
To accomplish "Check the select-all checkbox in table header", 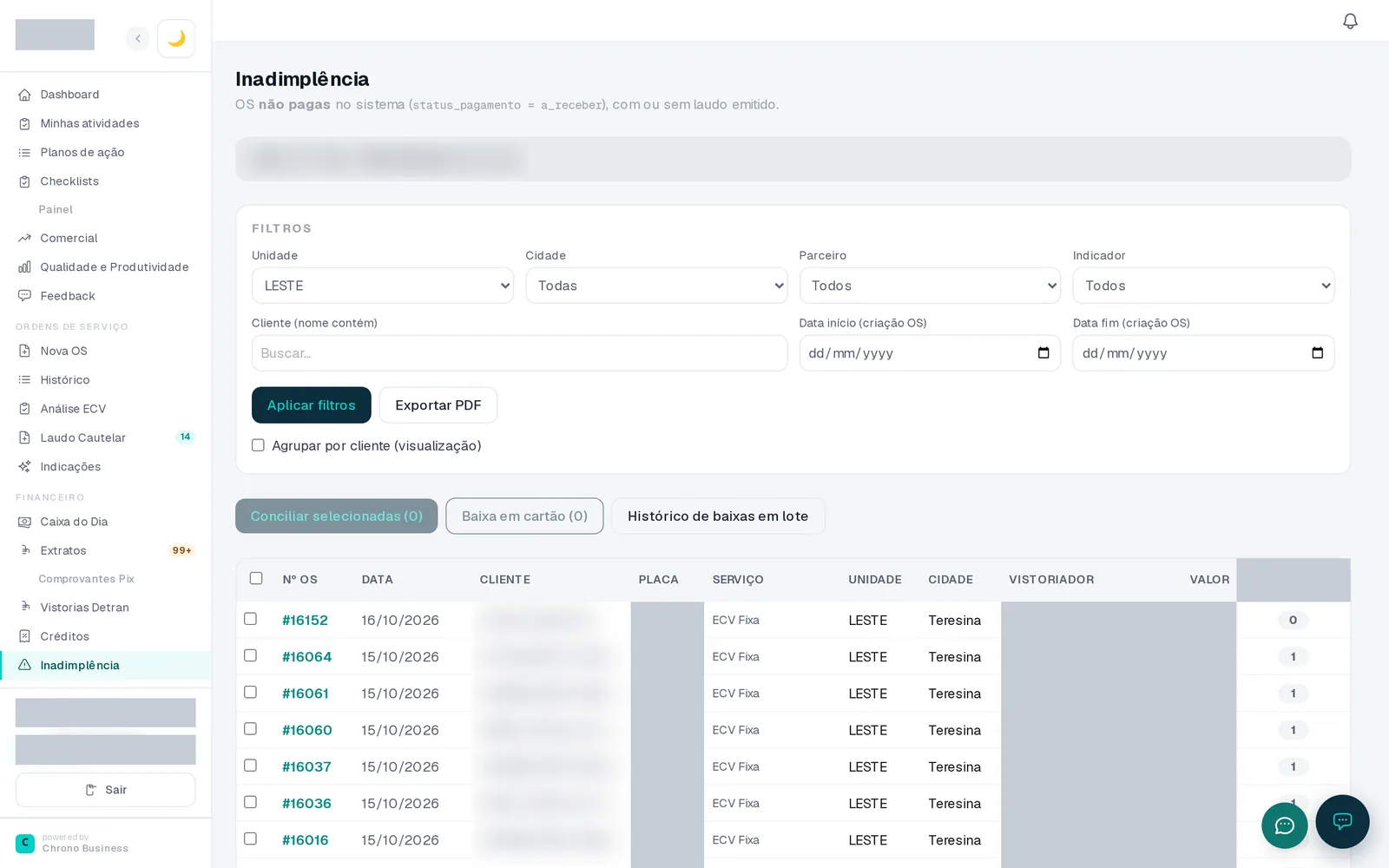I will tap(256, 578).
